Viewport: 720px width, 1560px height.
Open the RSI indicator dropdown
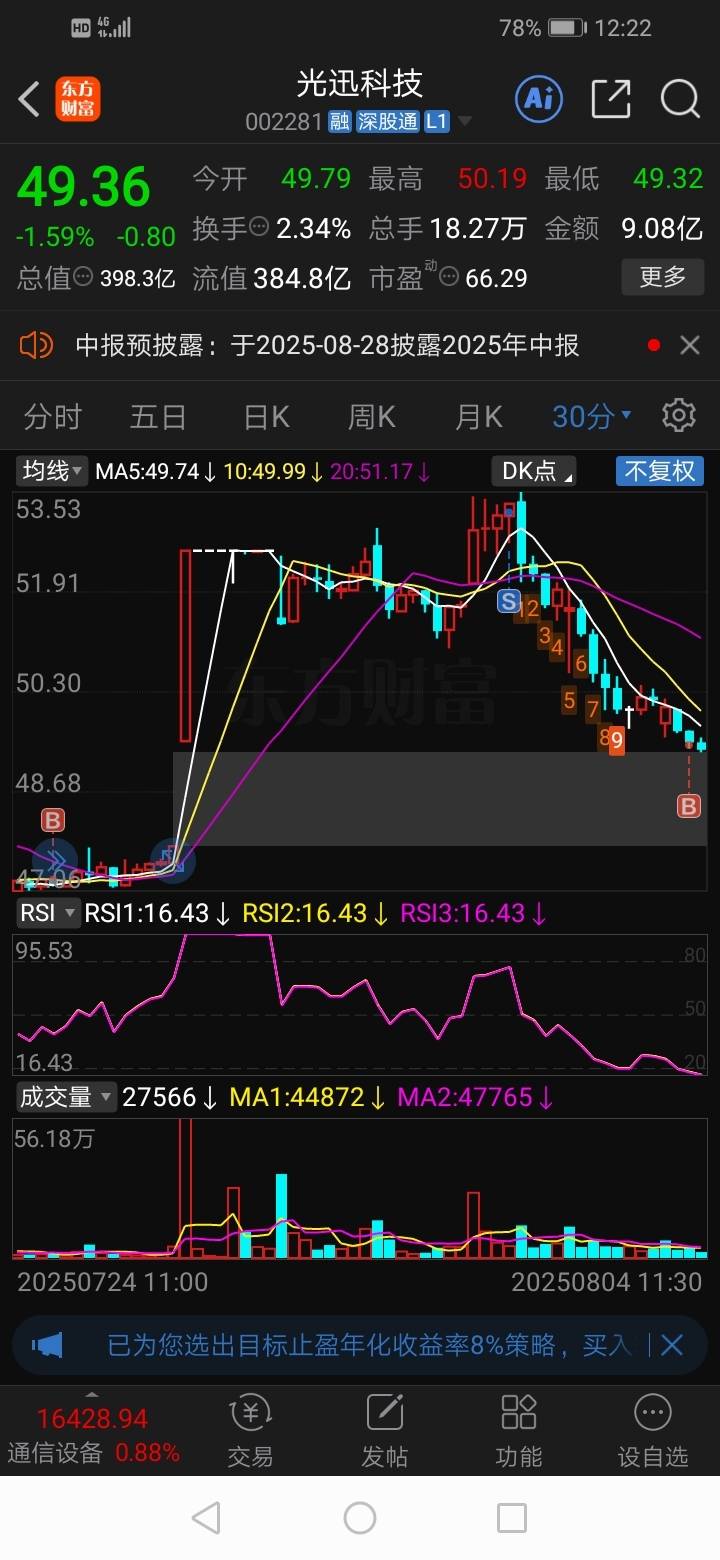(47, 913)
